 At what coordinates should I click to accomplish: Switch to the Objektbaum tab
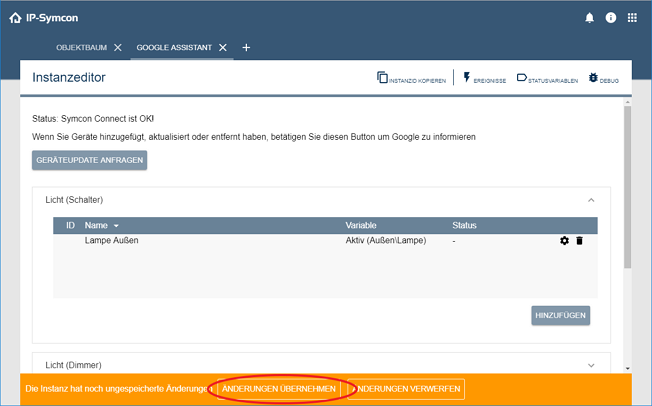tap(82, 47)
